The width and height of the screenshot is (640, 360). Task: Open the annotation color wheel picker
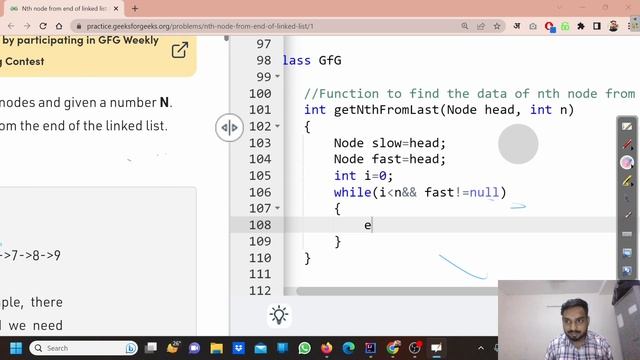[x=627, y=162]
